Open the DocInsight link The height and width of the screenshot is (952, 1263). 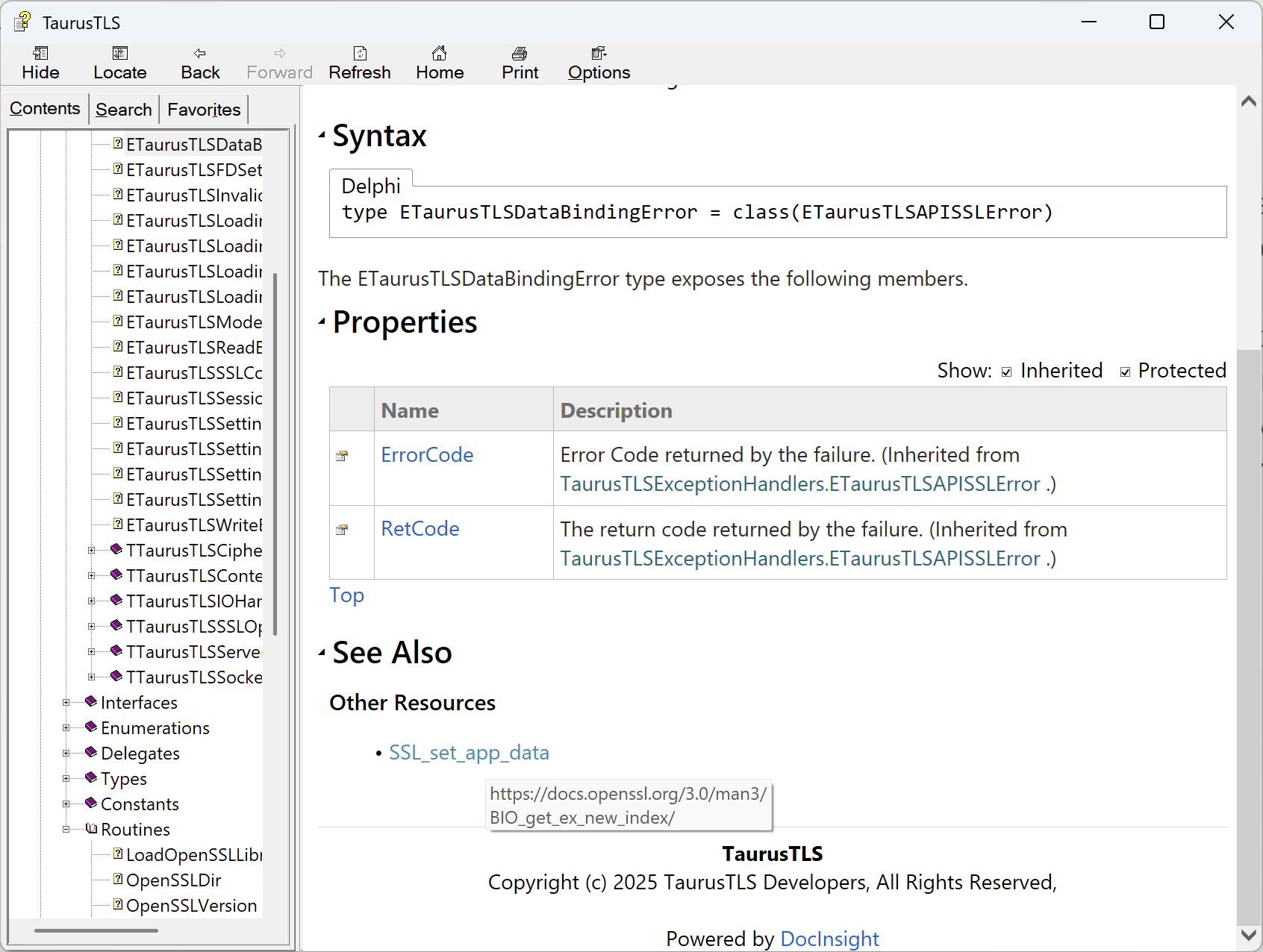tap(829, 939)
